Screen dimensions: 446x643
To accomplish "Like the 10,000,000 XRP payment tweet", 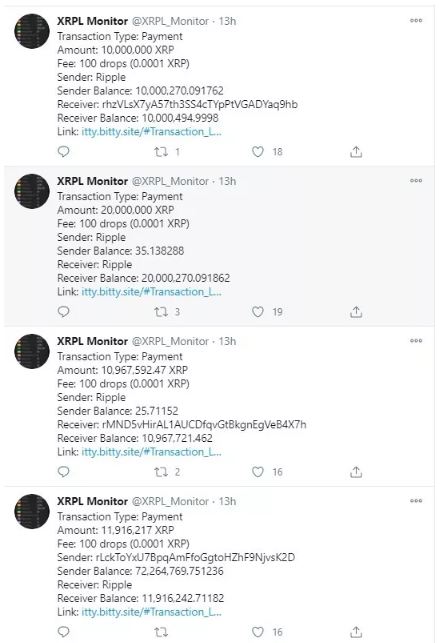I will tap(257, 152).
